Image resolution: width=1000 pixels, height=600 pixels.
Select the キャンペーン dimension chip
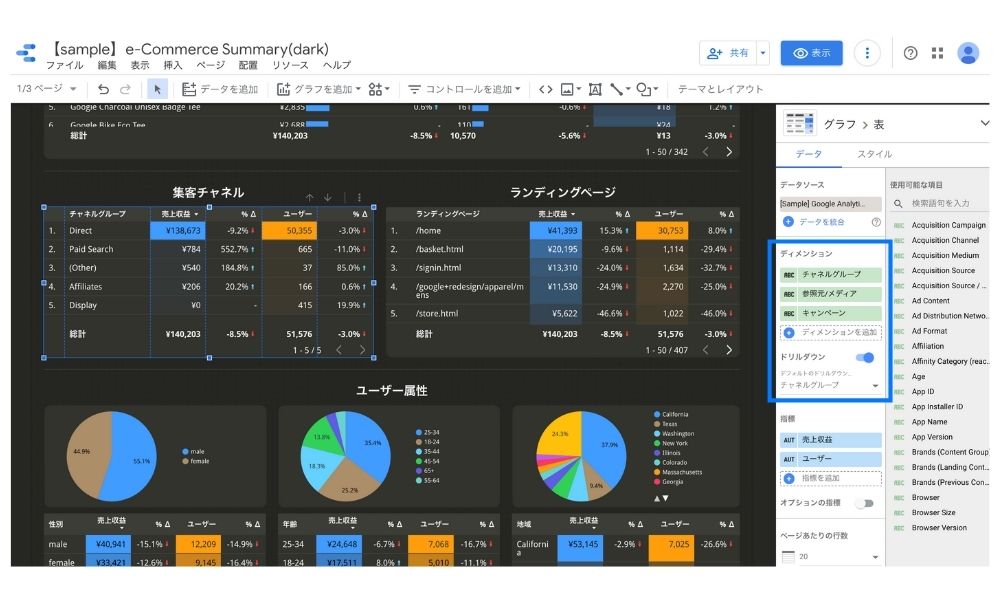point(830,313)
